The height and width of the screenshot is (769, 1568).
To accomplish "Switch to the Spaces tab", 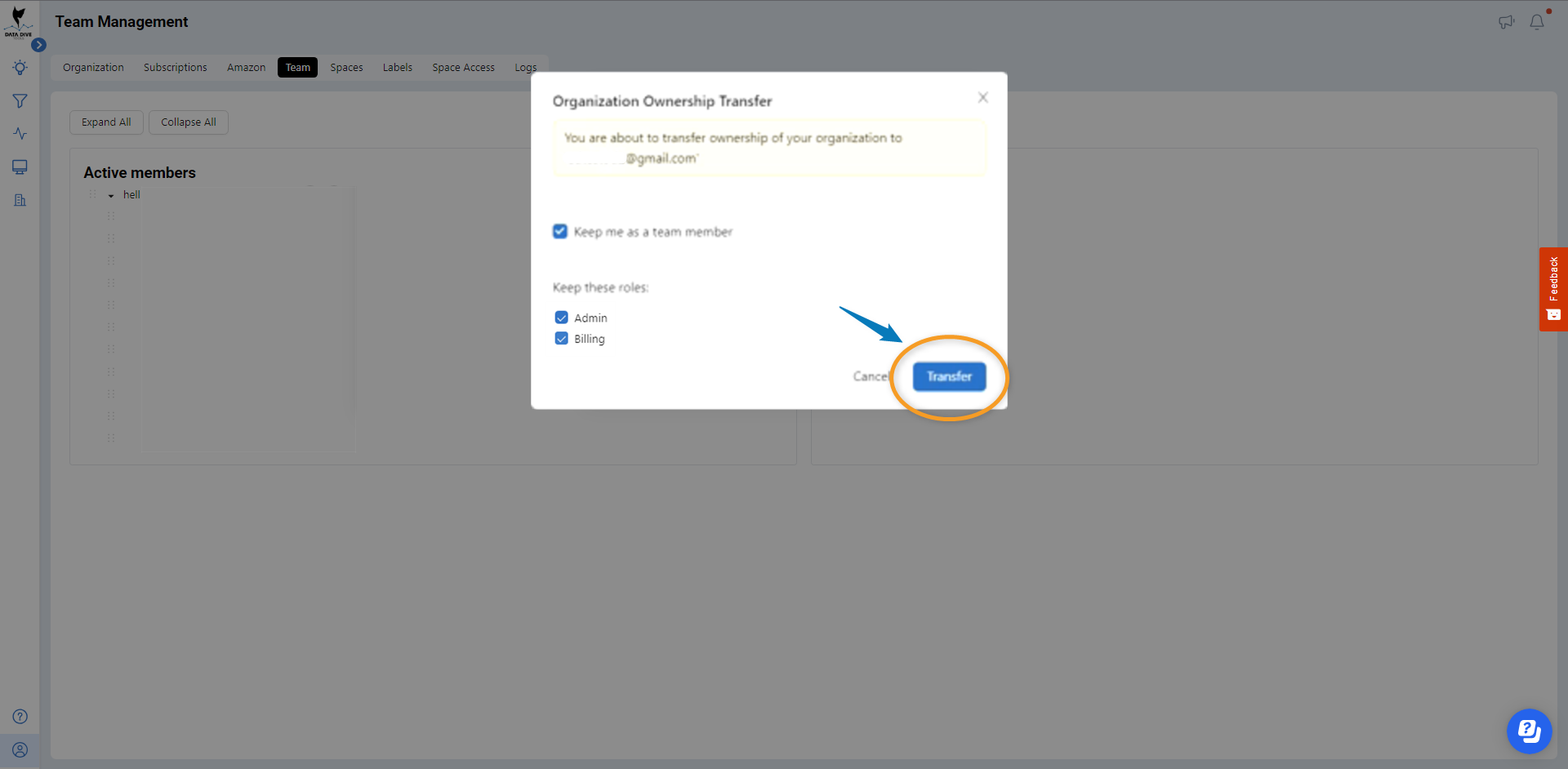I will tap(347, 68).
